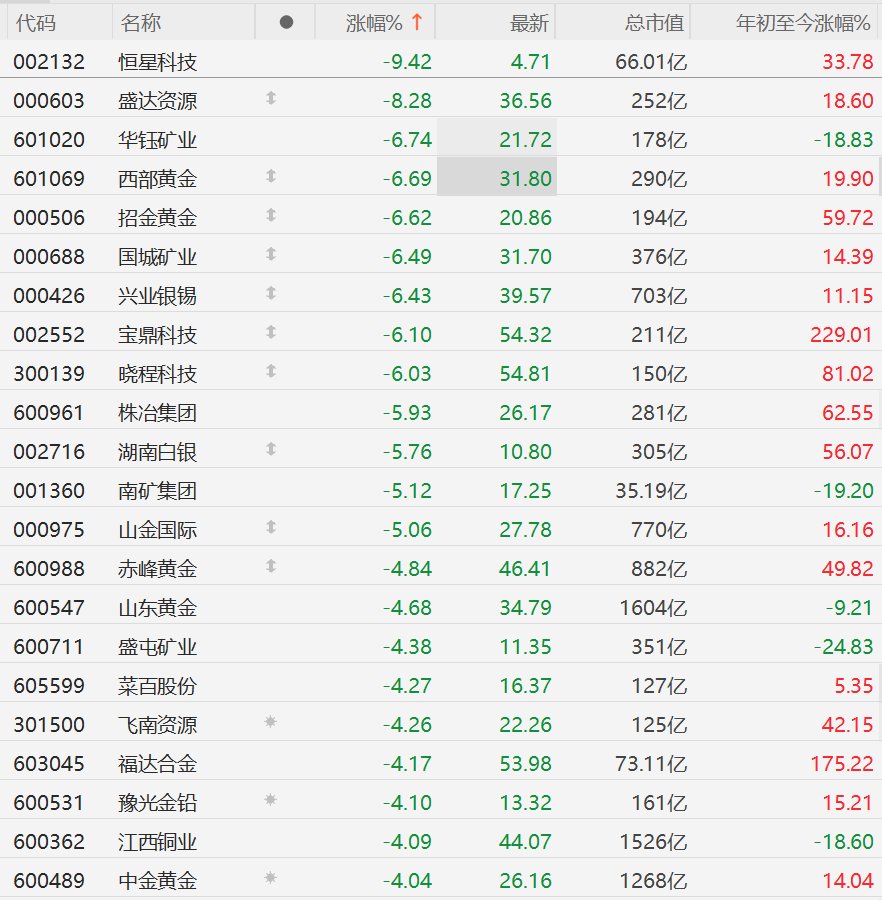Click the marker icon in 山金国际 row
Screen dimensions: 882x900
[271, 527]
